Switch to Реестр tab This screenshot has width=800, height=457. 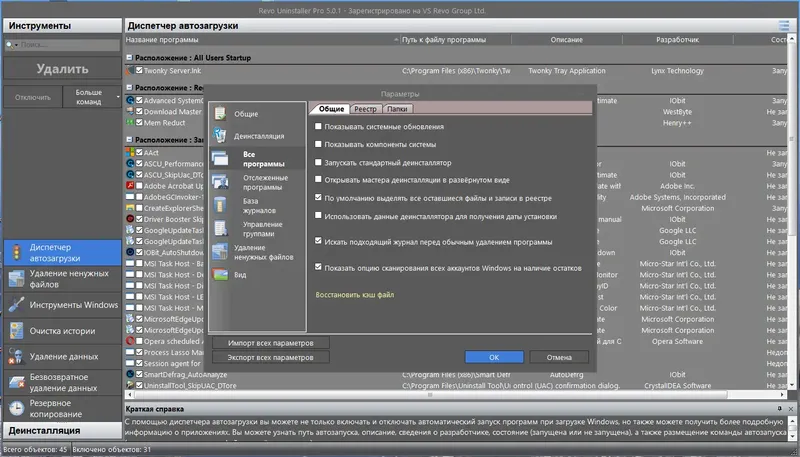365,109
